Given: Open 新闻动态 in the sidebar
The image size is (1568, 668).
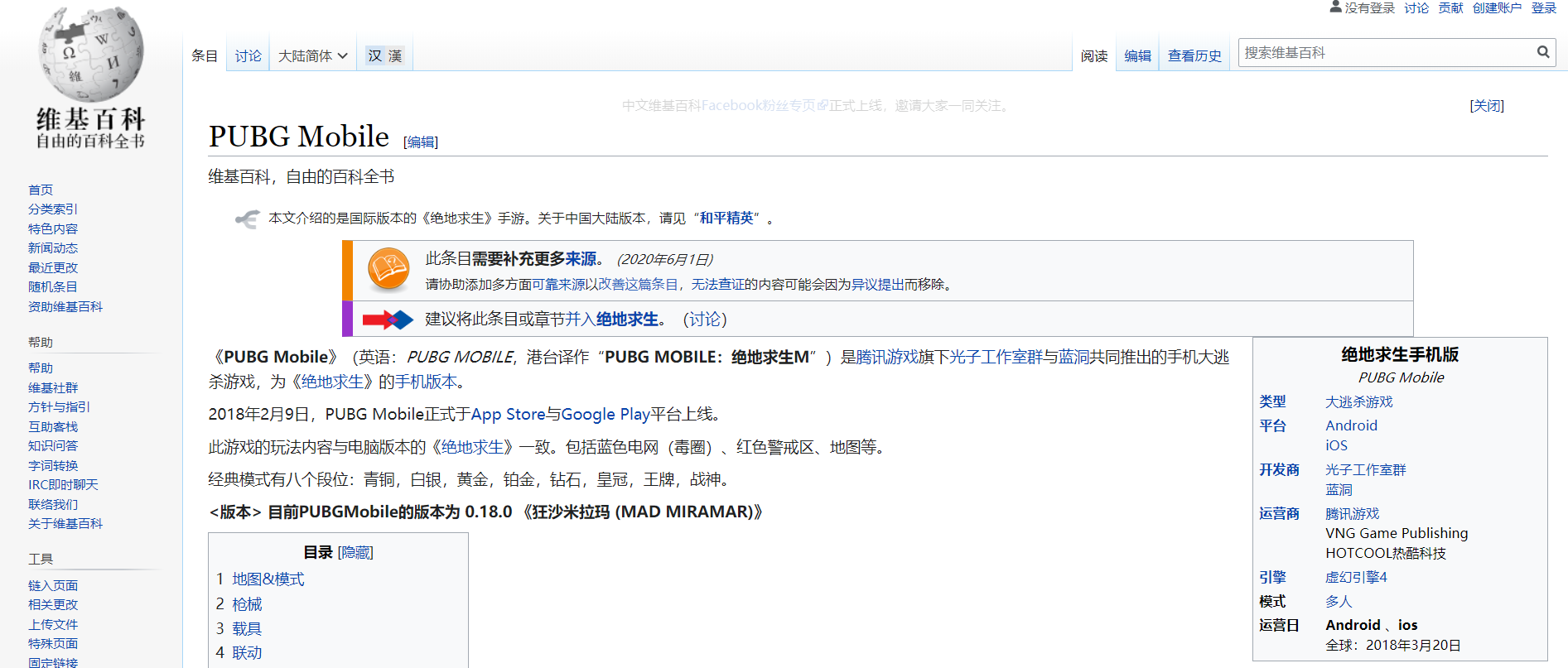Looking at the screenshot, I should pyautogui.click(x=53, y=248).
